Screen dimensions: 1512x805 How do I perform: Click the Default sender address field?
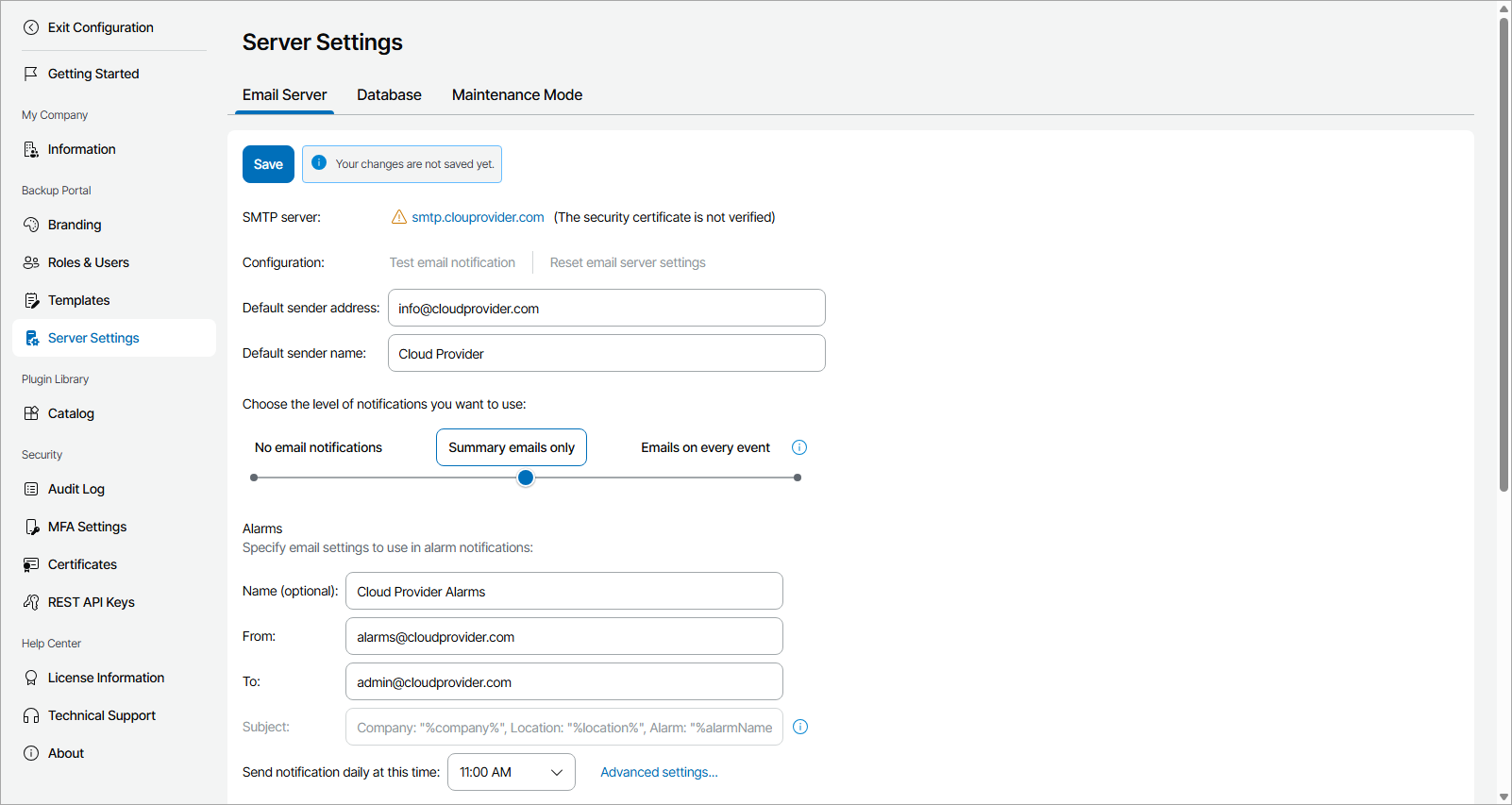(x=606, y=309)
